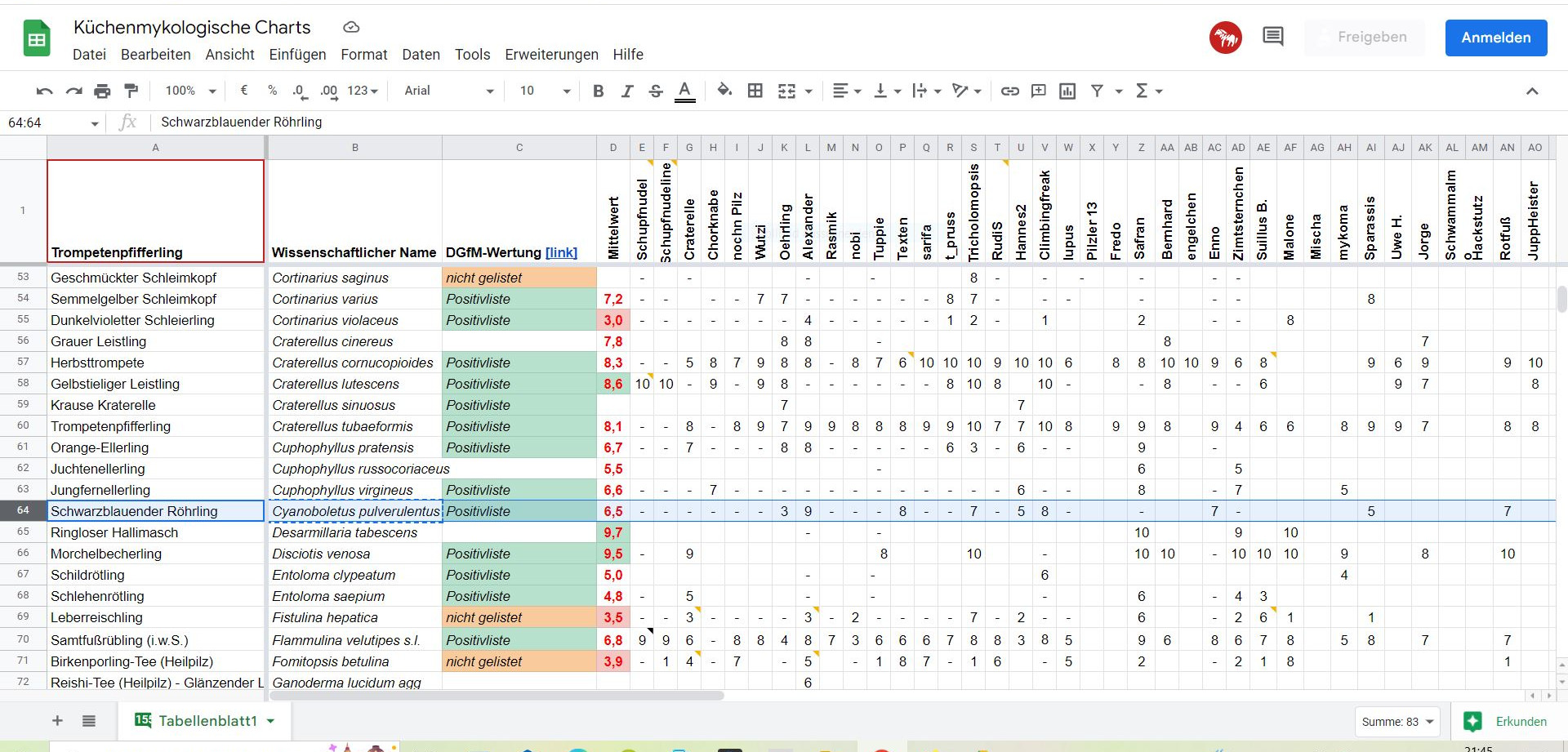Image resolution: width=1568 pixels, height=752 pixels.
Task: Click the undo arrow icon
Action: [x=44, y=91]
